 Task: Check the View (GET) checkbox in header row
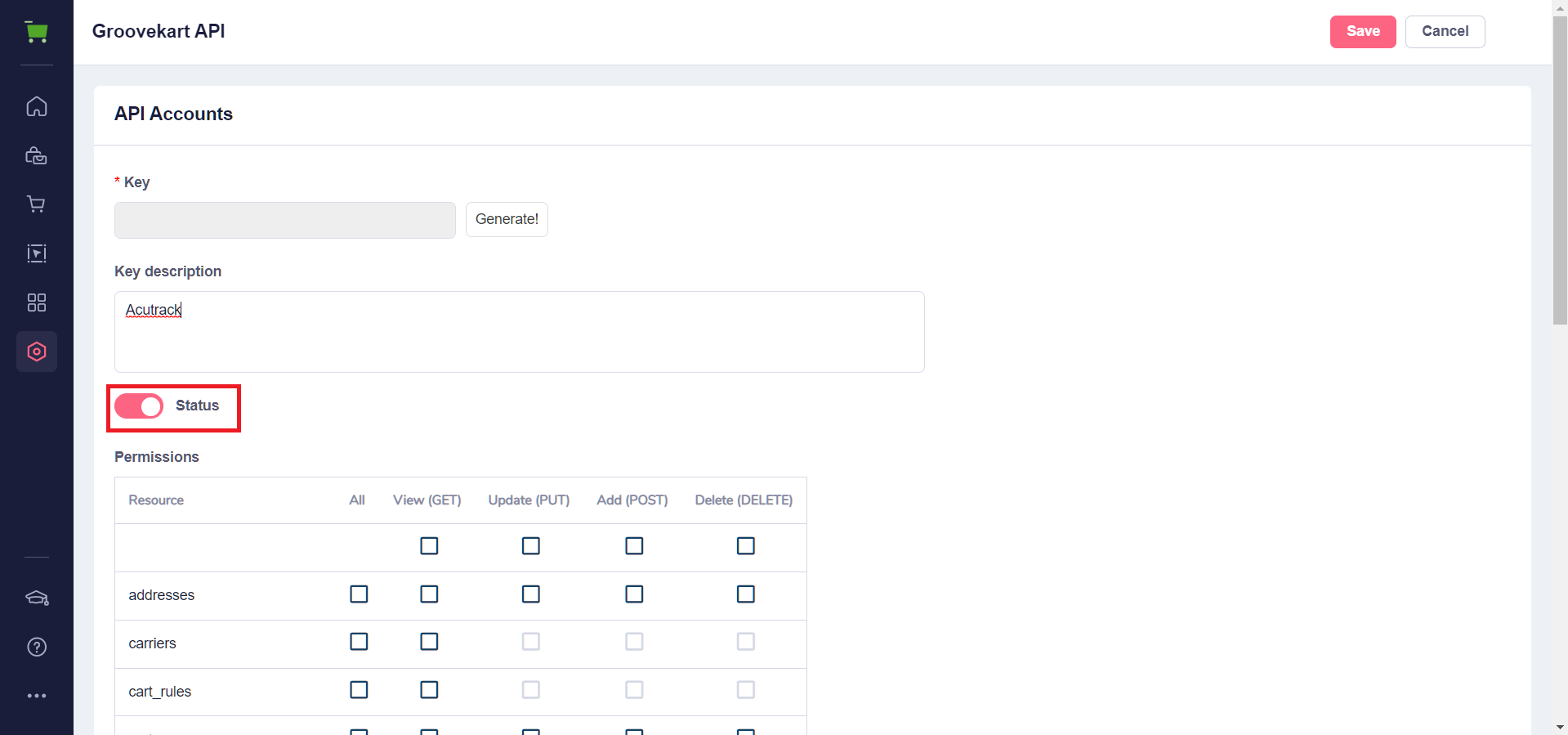click(429, 545)
